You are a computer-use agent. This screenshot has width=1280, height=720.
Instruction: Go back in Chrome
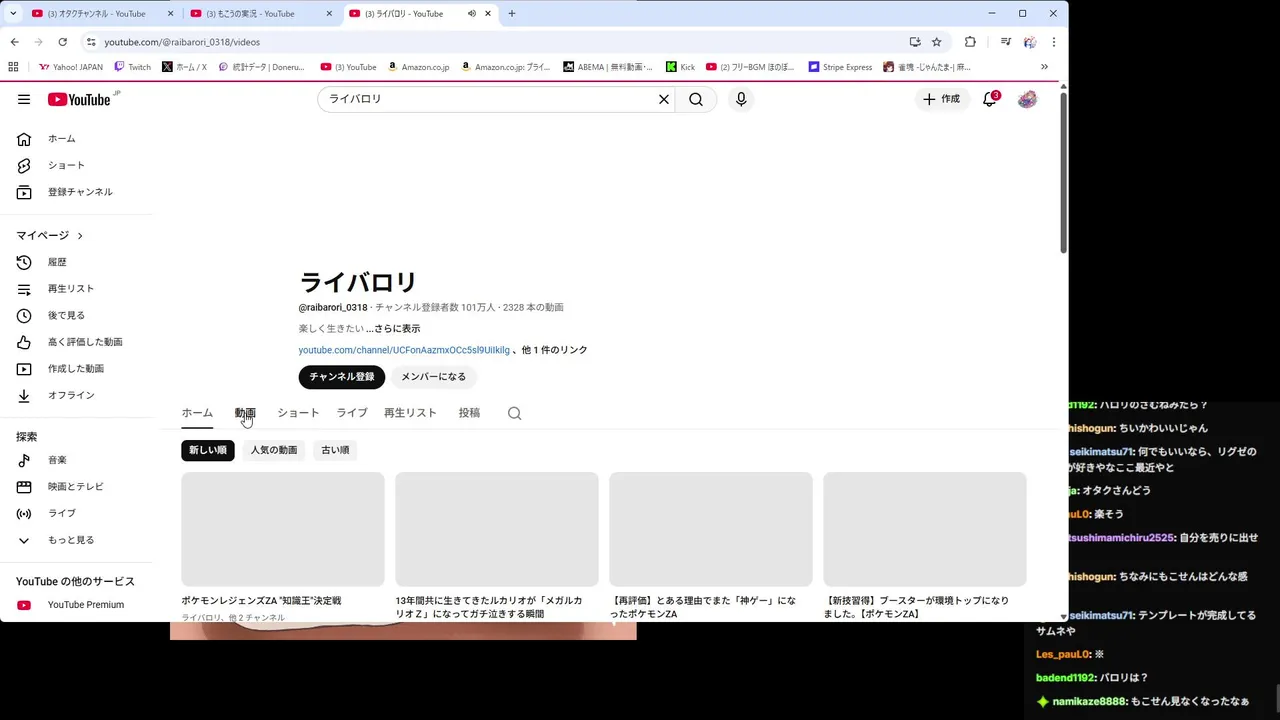click(14, 42)
